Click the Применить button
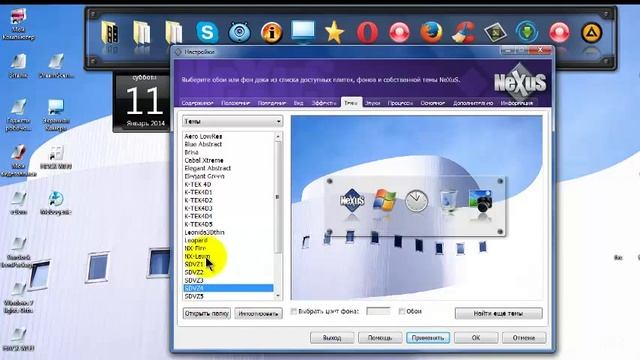 coord(428,338)
